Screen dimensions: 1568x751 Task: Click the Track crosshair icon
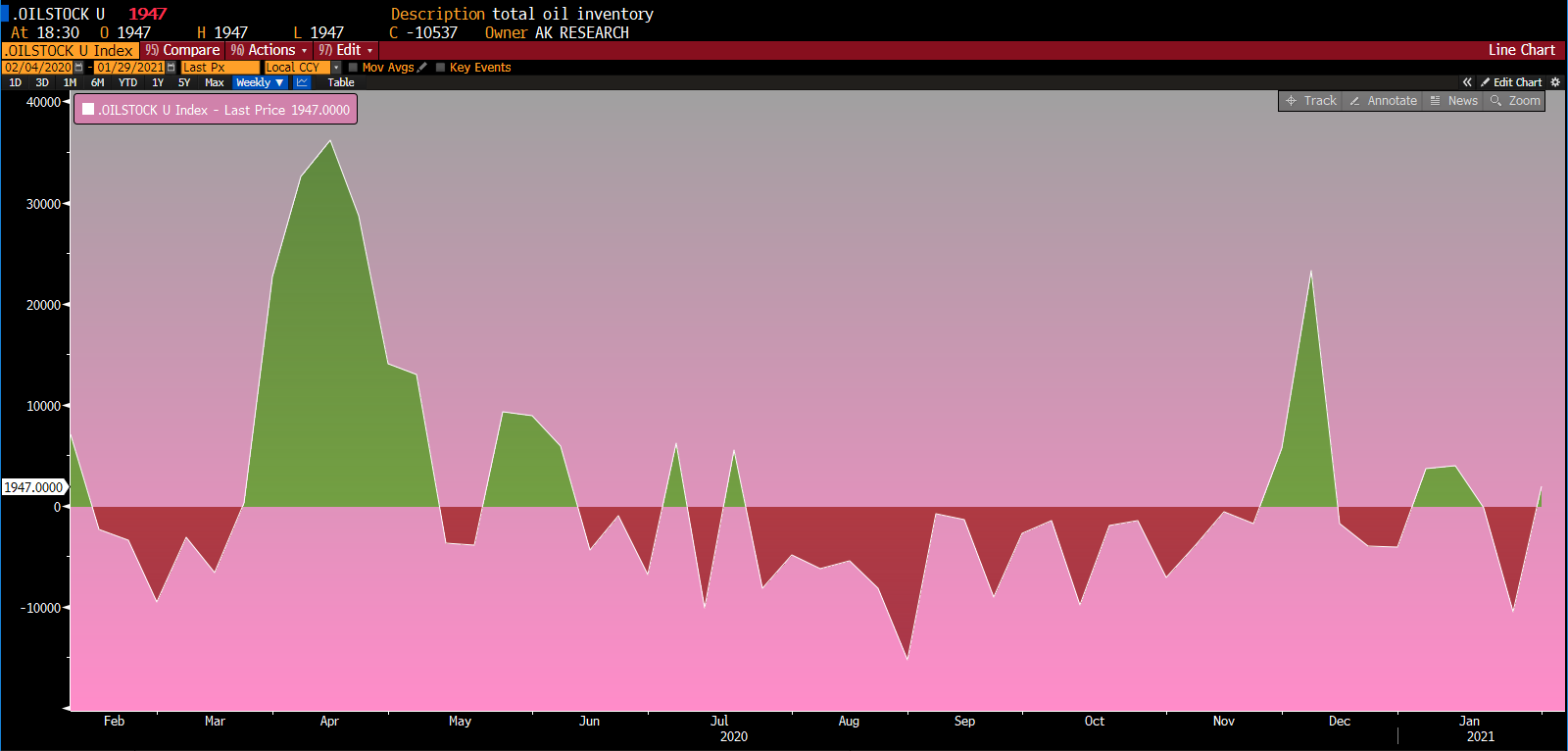(x=1291, y=101)
